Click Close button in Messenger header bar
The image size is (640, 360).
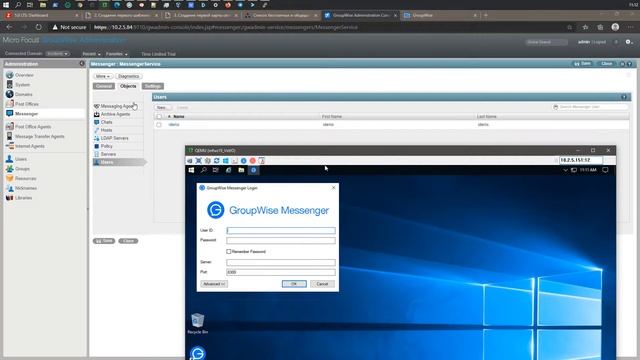[606, 64]
